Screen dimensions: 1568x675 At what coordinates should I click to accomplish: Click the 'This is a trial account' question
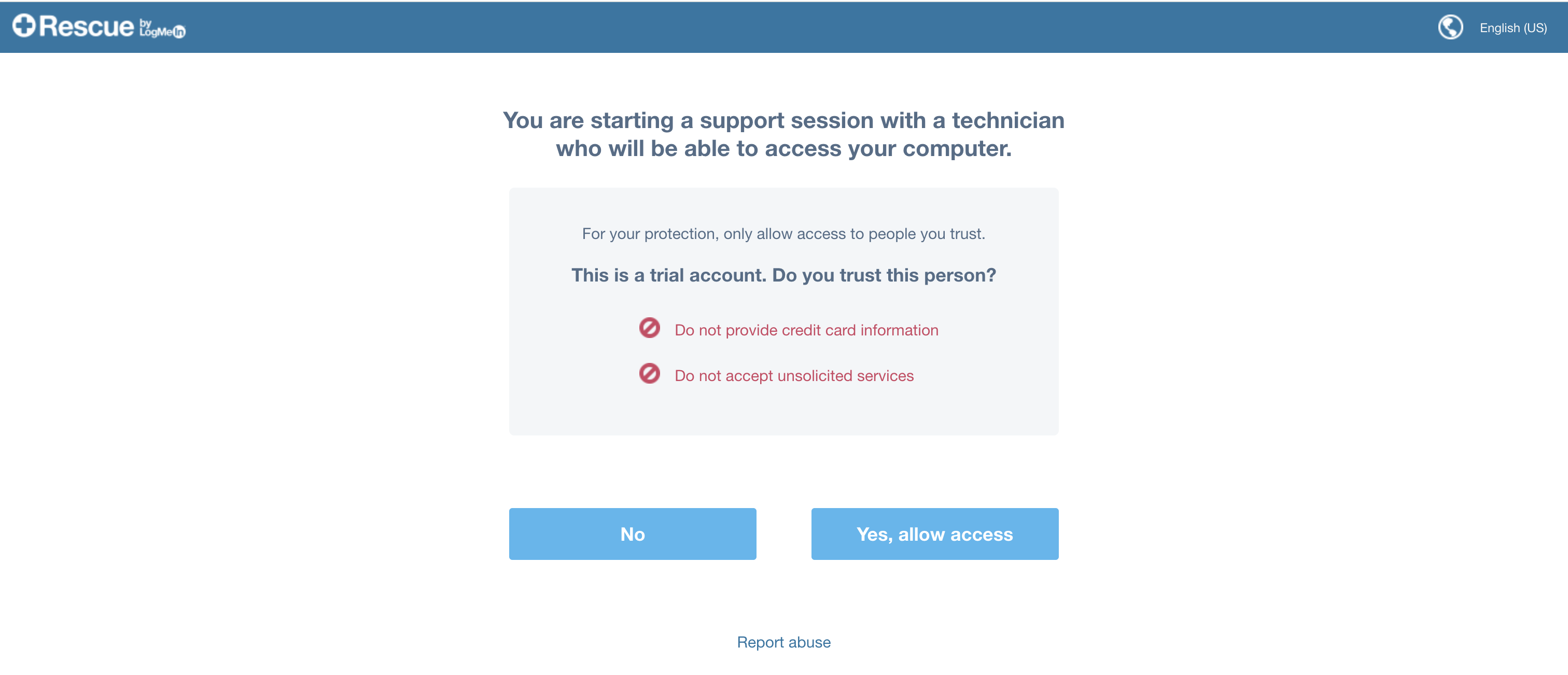tap(783, 275)
